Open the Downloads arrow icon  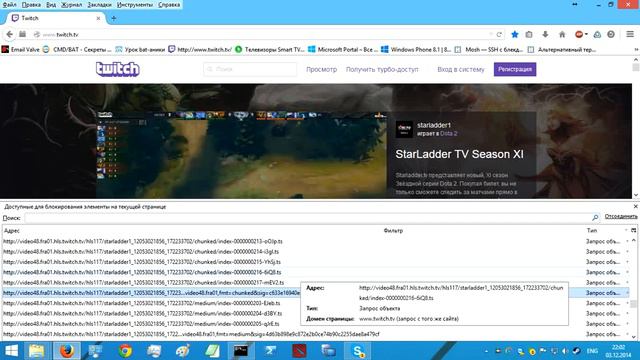click(545, 34)
